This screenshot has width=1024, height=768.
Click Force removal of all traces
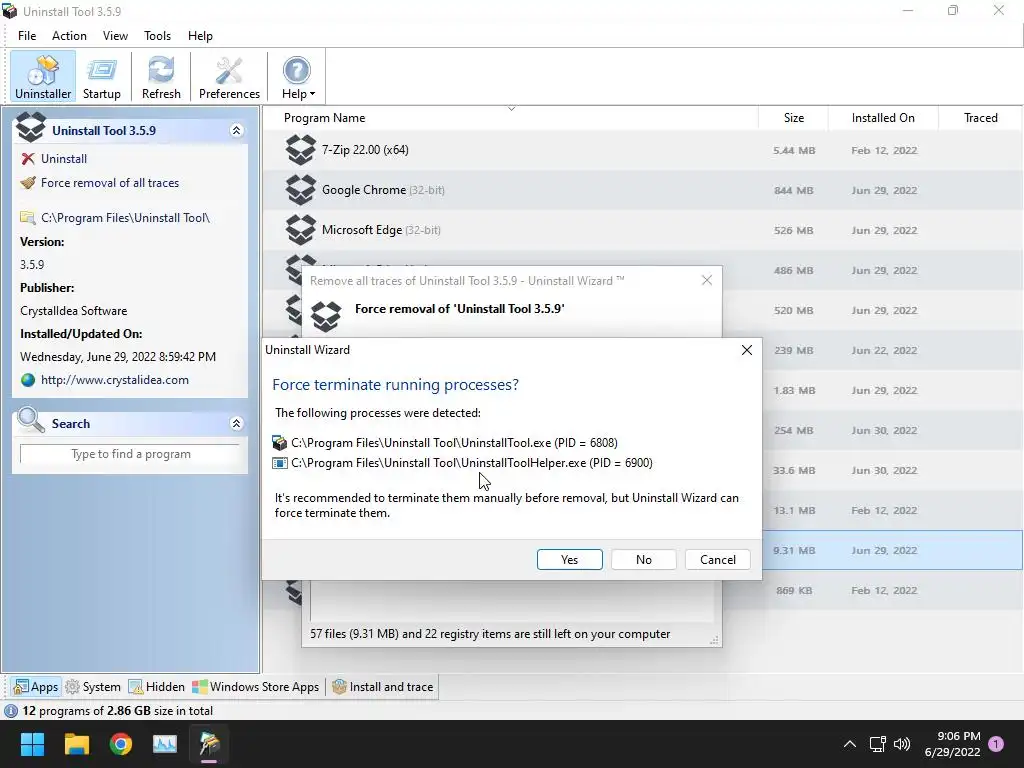pyautogui.click(x=110, y=183)
